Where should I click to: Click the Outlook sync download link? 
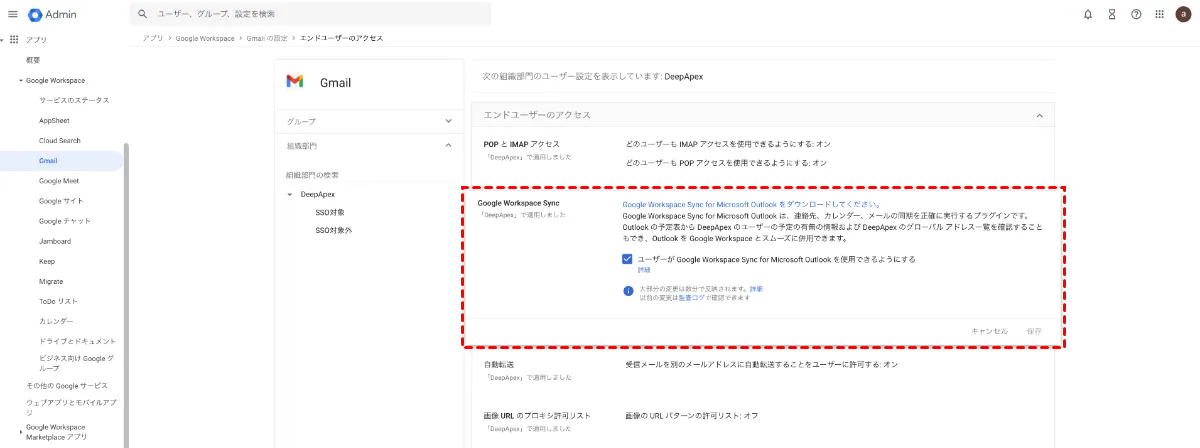click(750, 204)
